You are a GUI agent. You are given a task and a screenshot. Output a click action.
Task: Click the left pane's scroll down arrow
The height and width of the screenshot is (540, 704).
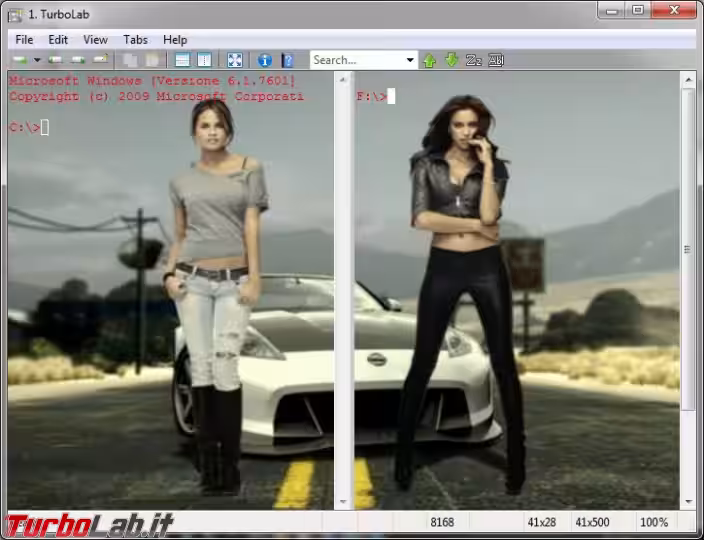[343, 501]
